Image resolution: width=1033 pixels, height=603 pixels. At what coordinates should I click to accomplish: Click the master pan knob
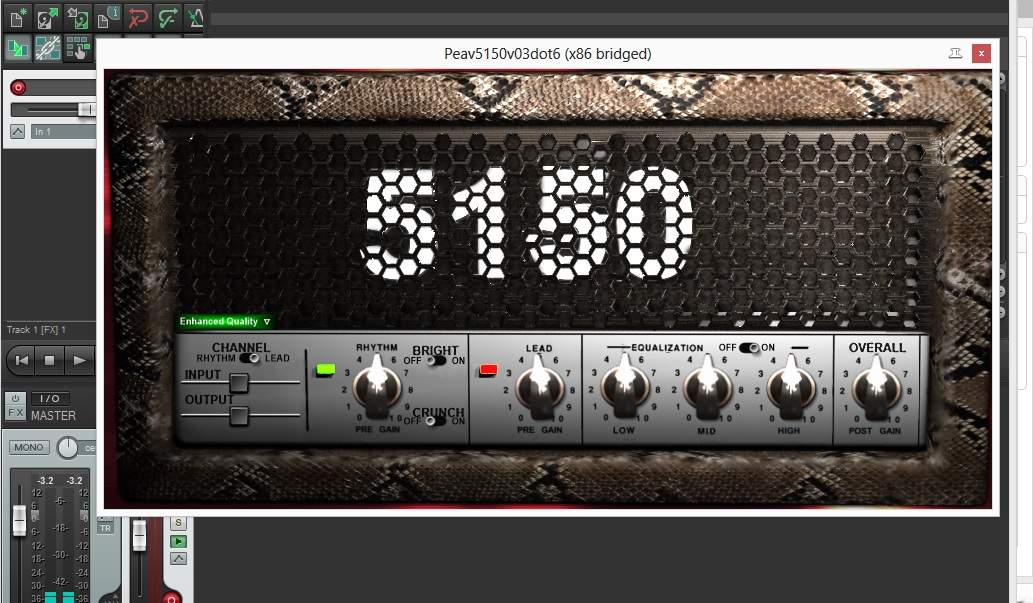pyautogui.click(x=67, y=448)
